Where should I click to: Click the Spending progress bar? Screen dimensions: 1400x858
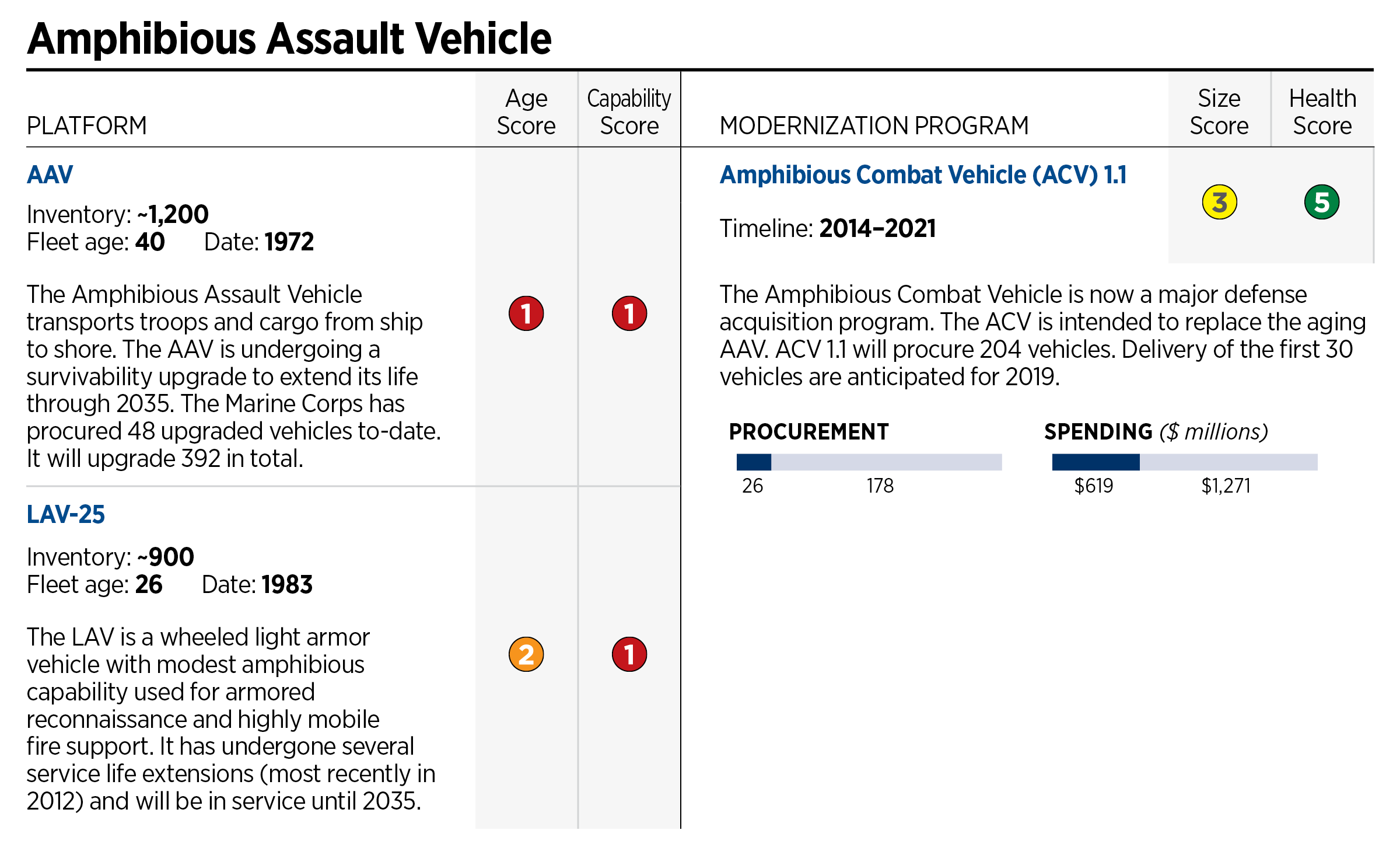[x=1184, y=462]
